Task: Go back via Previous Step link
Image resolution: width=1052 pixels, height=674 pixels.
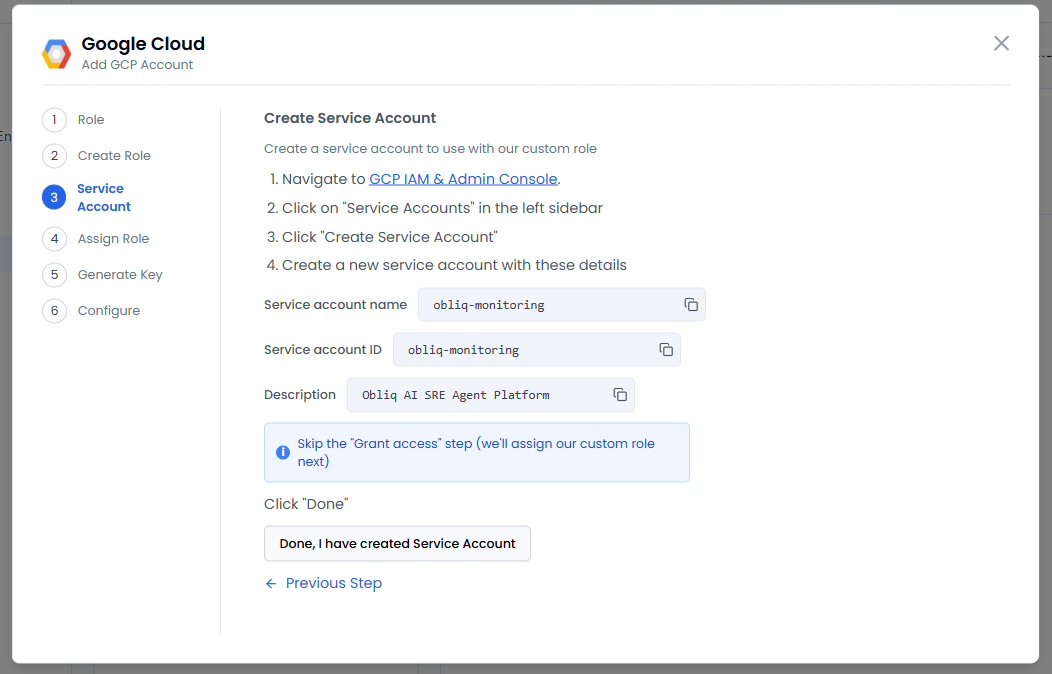Action: tap(333, 583)
